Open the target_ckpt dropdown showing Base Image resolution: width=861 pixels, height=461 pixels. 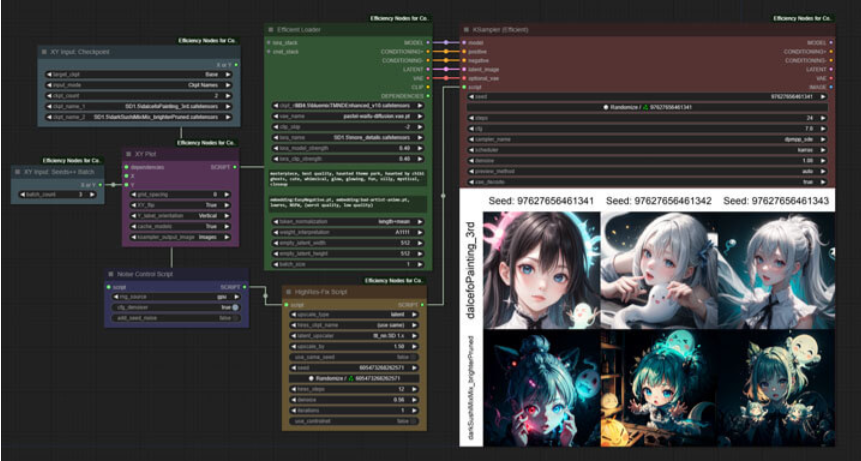[x=138, y=74]
